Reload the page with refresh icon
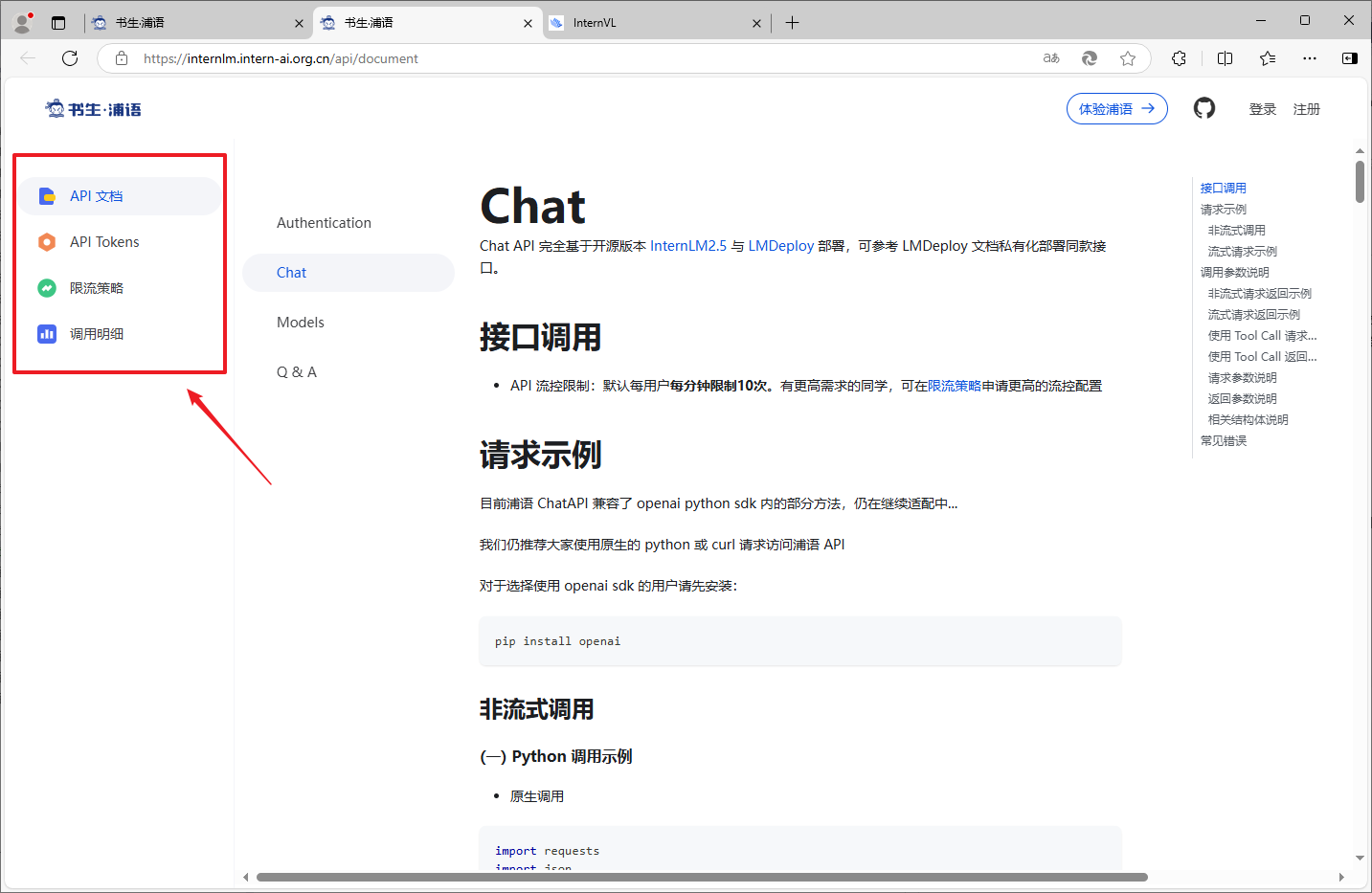The height and width of the screenshot is (893, 1372). tap(70, 58)
